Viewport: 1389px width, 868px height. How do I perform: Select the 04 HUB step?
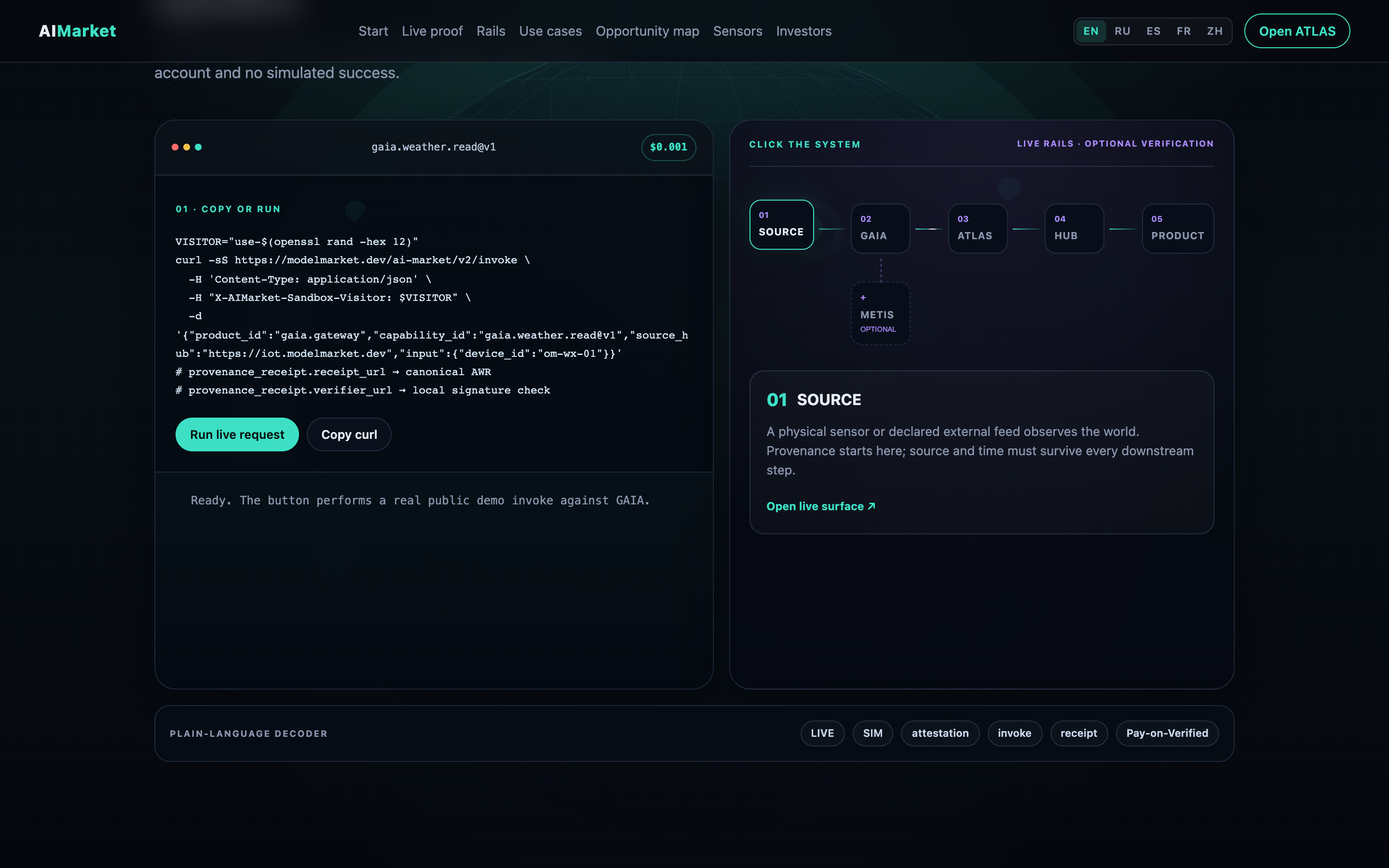1074,229
